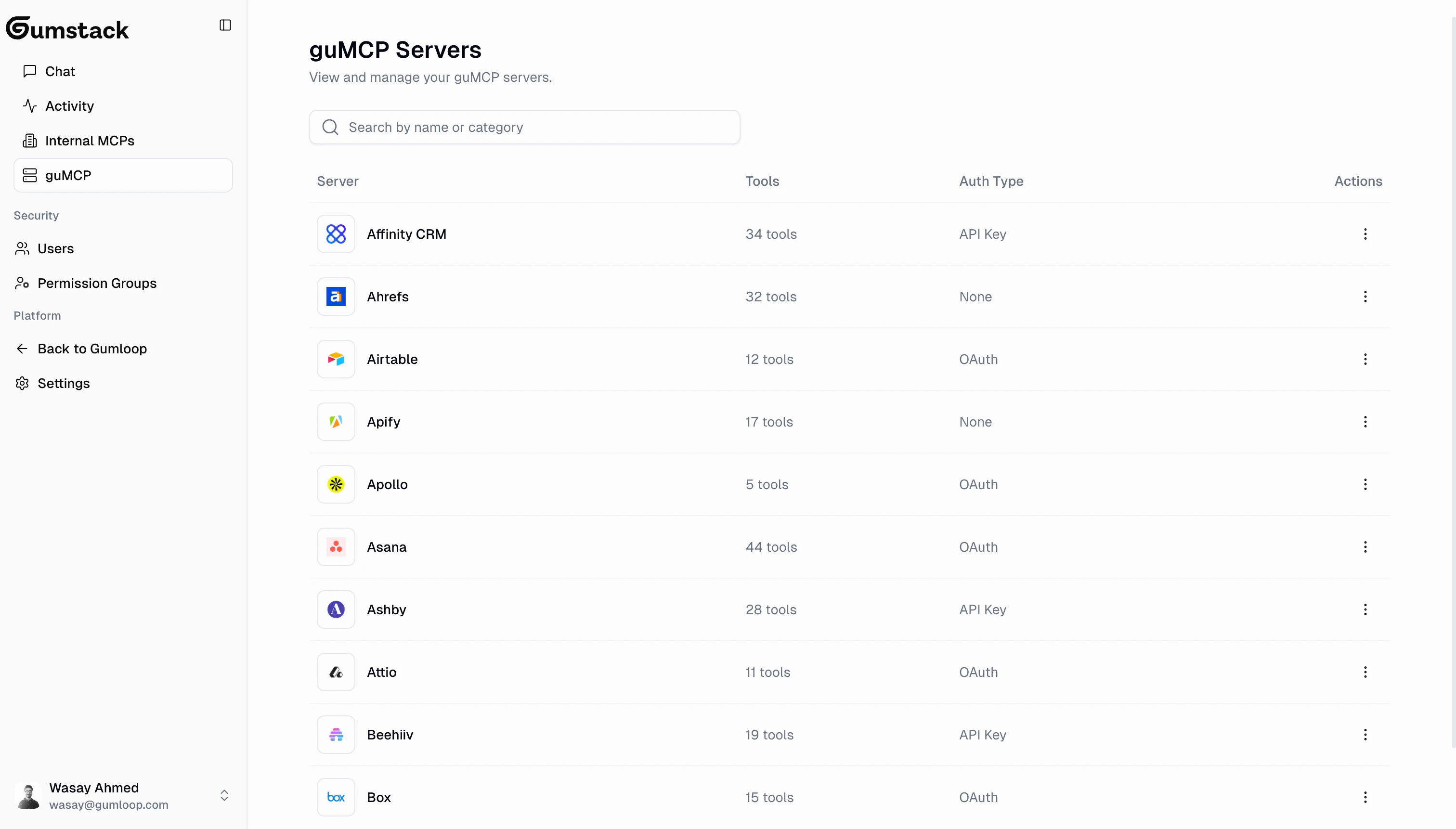This screenshot has width=1456, height=829.
Task: Select the Beehiiv server icon
Action: (336, 735)
